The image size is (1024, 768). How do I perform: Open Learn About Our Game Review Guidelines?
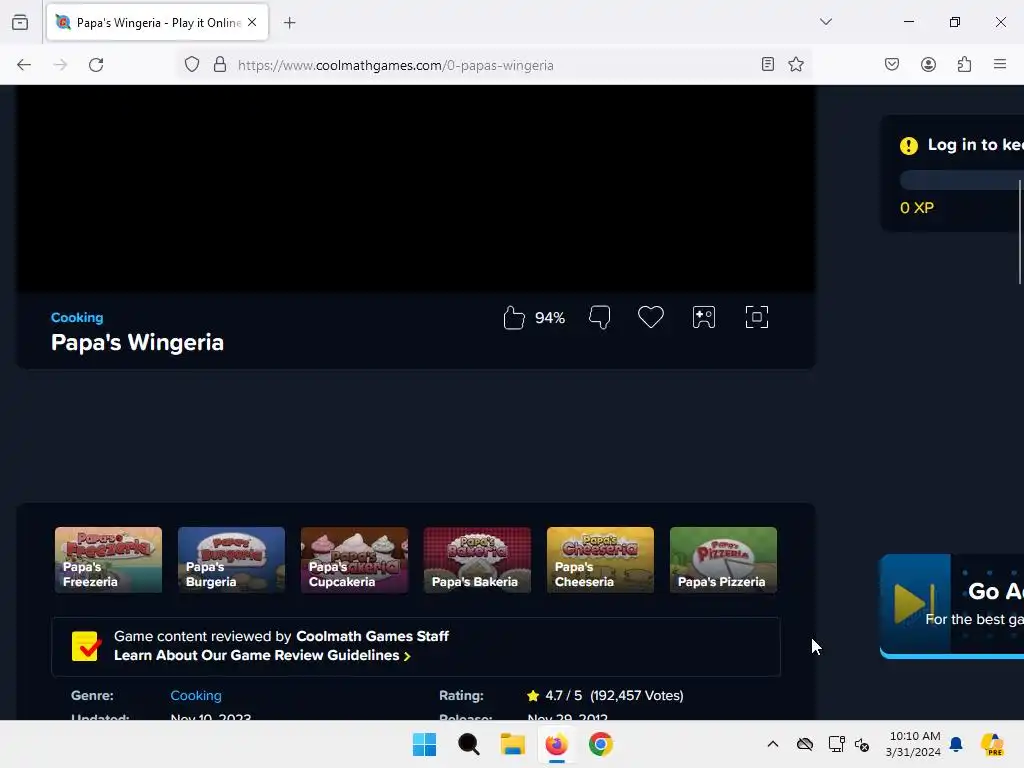[262, 656]
